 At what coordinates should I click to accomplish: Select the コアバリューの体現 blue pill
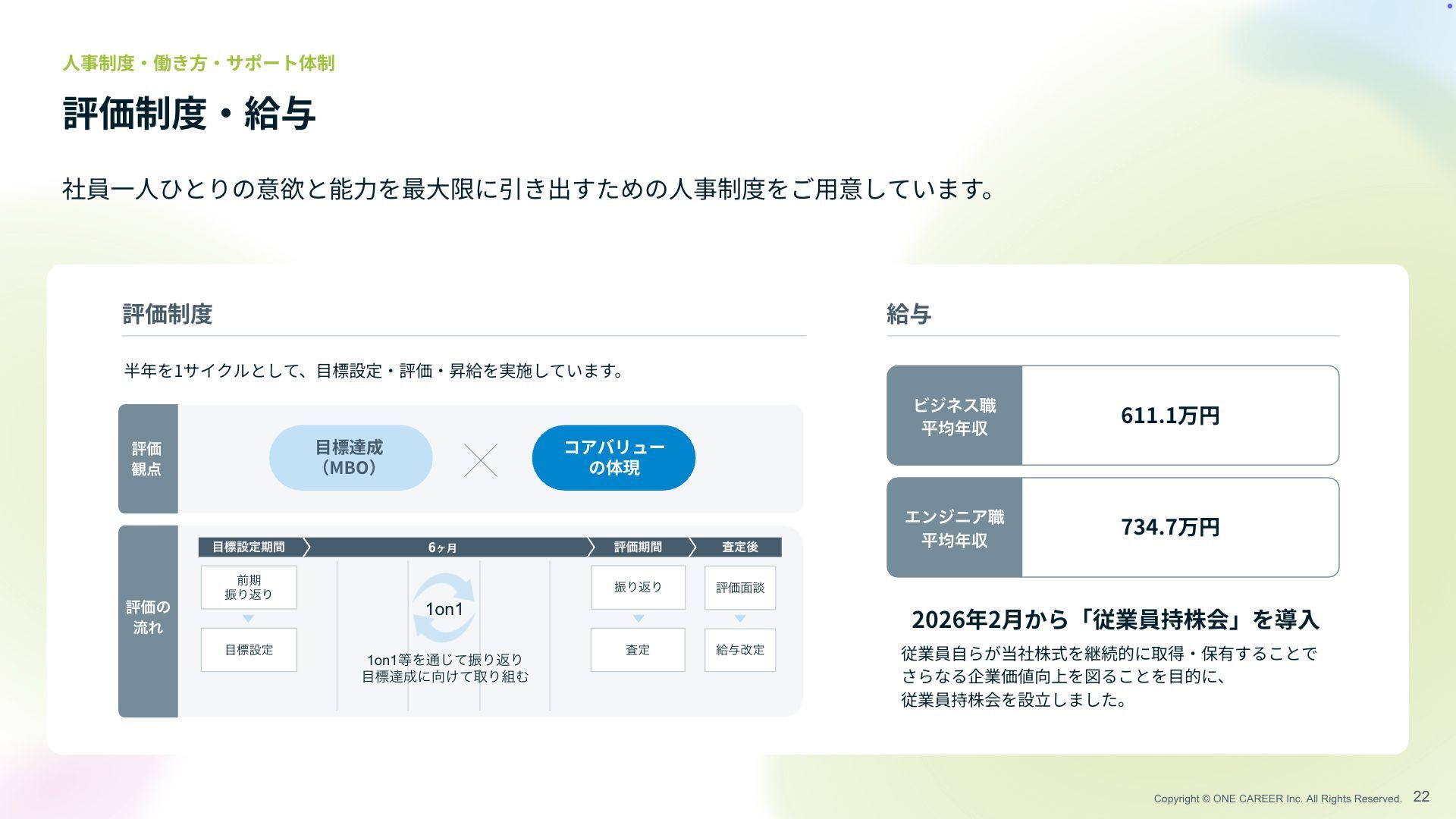[613, 457]
